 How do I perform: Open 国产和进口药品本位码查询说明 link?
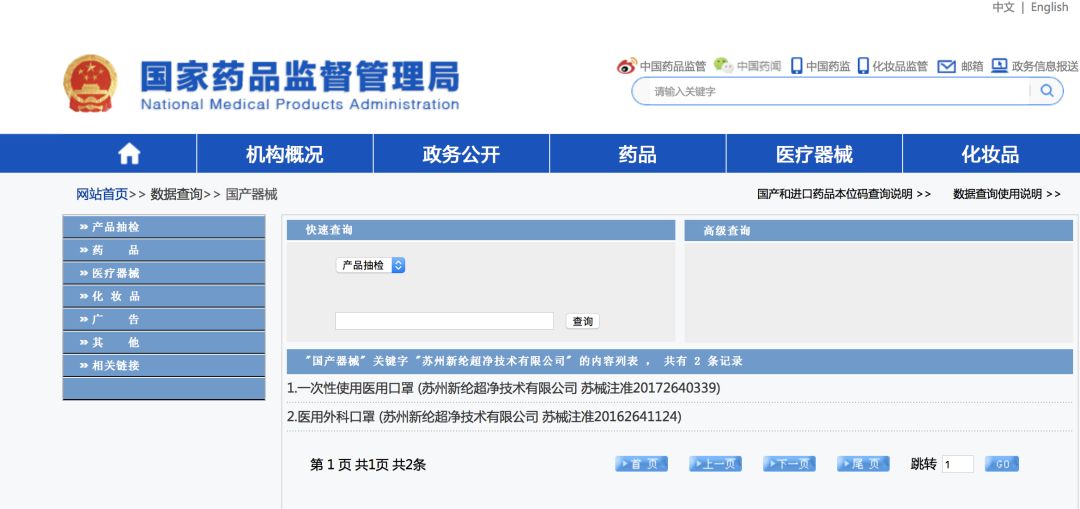(x=844, y=194)
